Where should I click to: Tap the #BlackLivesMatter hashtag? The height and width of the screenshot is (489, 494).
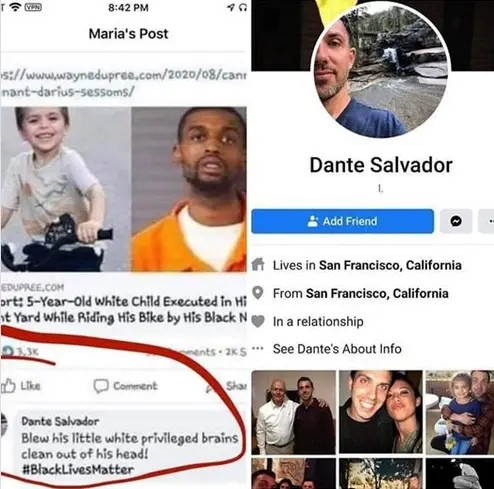77,470
